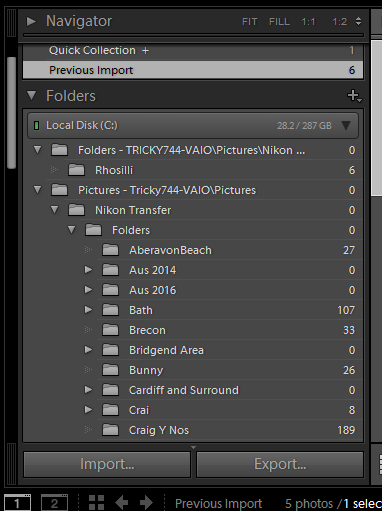382x511 pixels.
Task: Select Previous Import in Catalog
Action: [x=193, y=70]
